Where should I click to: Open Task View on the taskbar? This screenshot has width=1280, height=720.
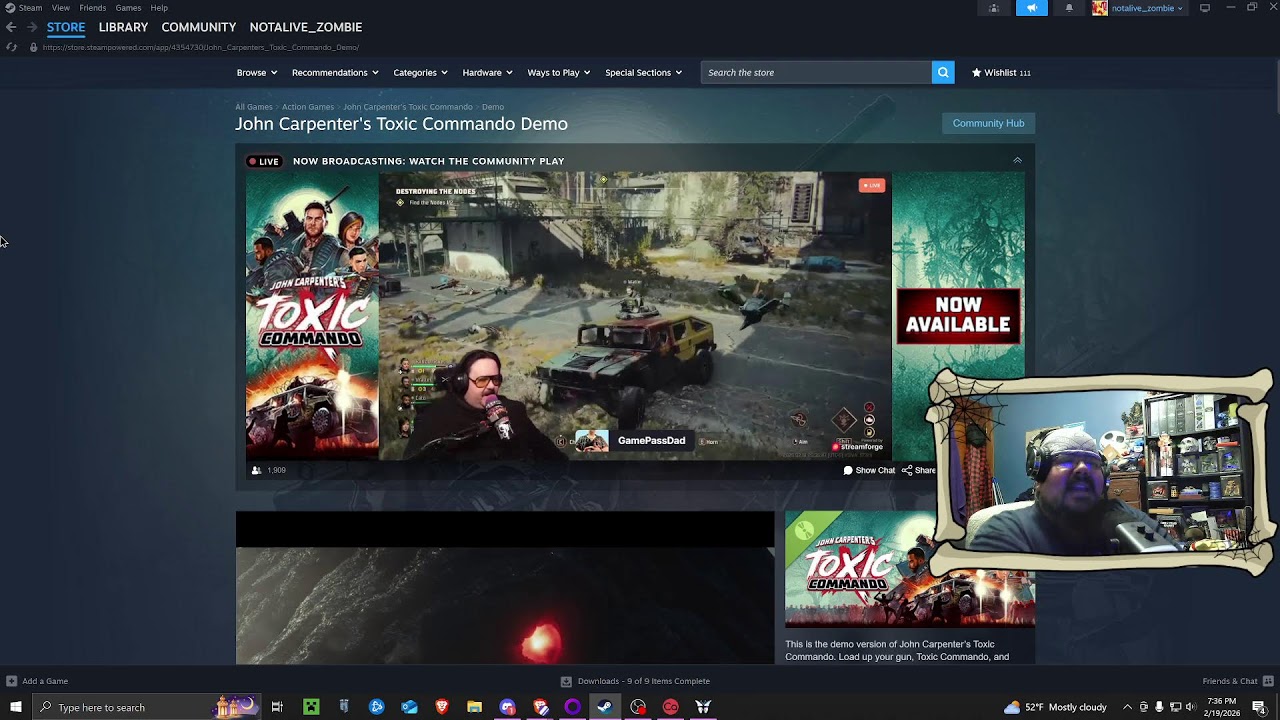[277, 707]
